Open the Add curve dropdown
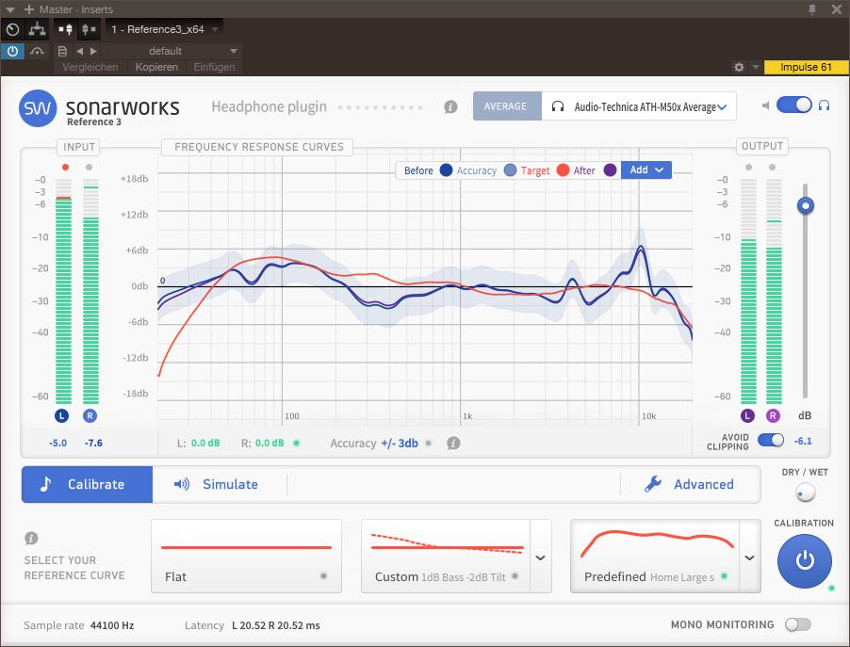The height and width of the screenshot is (647, 850). coord(646,170)
